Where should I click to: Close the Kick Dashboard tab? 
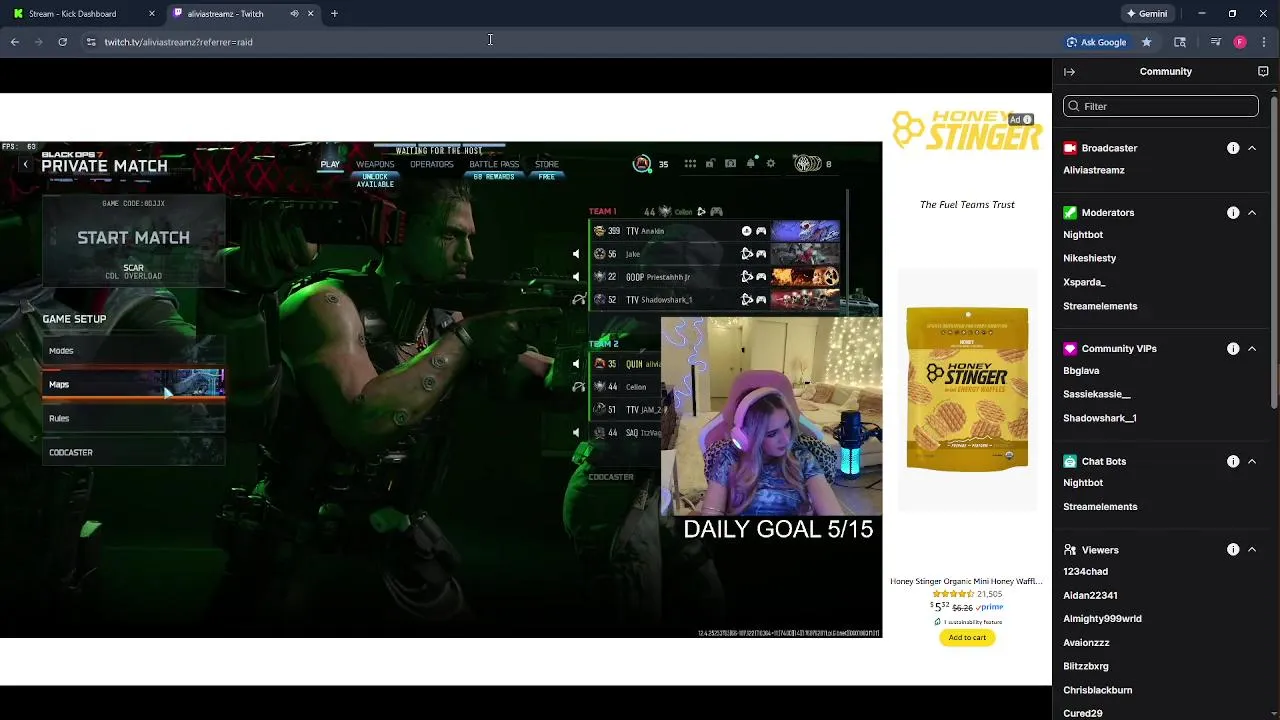[152, 14]
